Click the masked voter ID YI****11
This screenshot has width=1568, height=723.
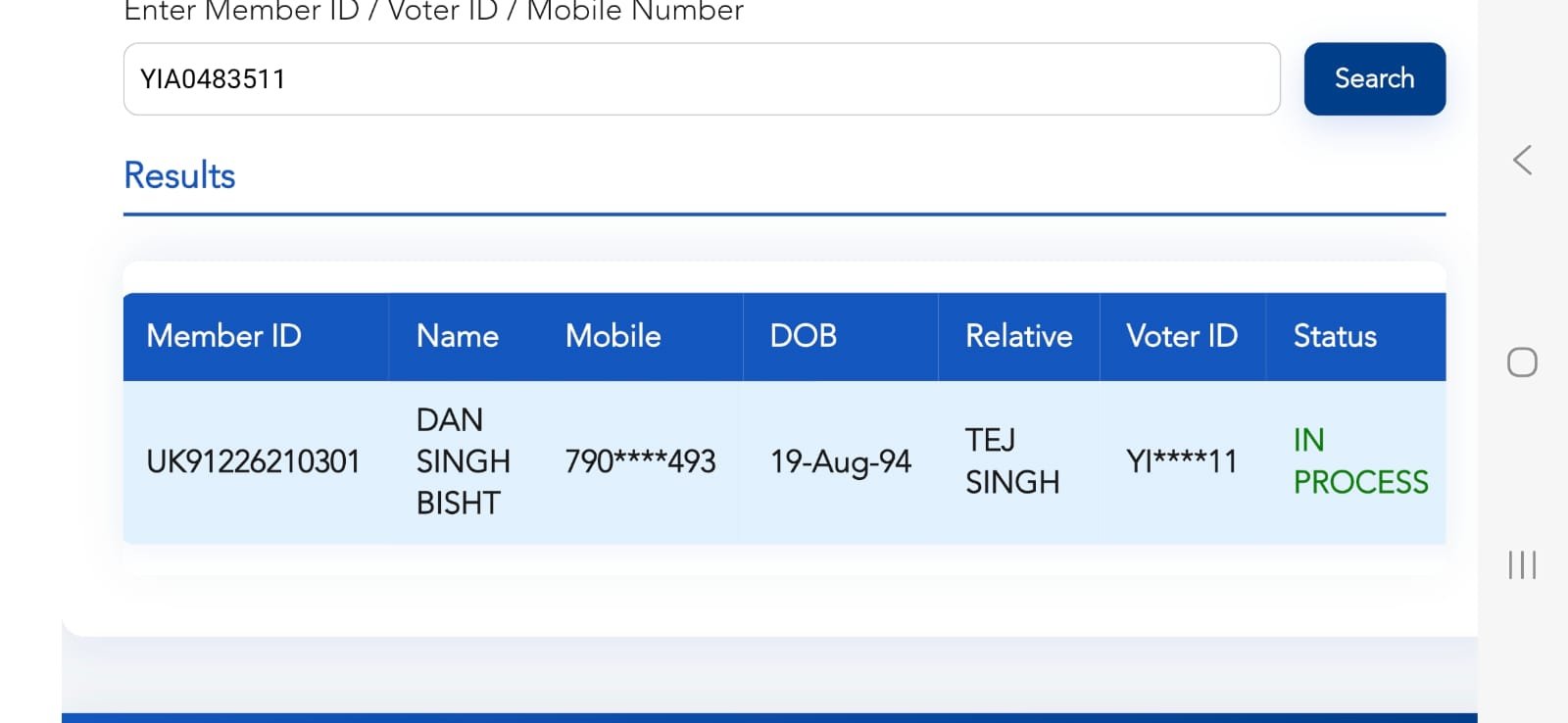(1181, 461)
